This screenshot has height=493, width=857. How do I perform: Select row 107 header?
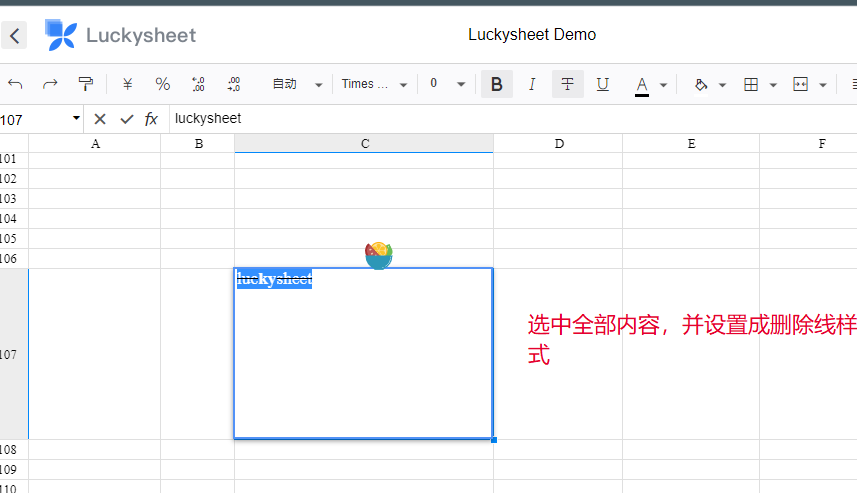(x=14, y=354)
